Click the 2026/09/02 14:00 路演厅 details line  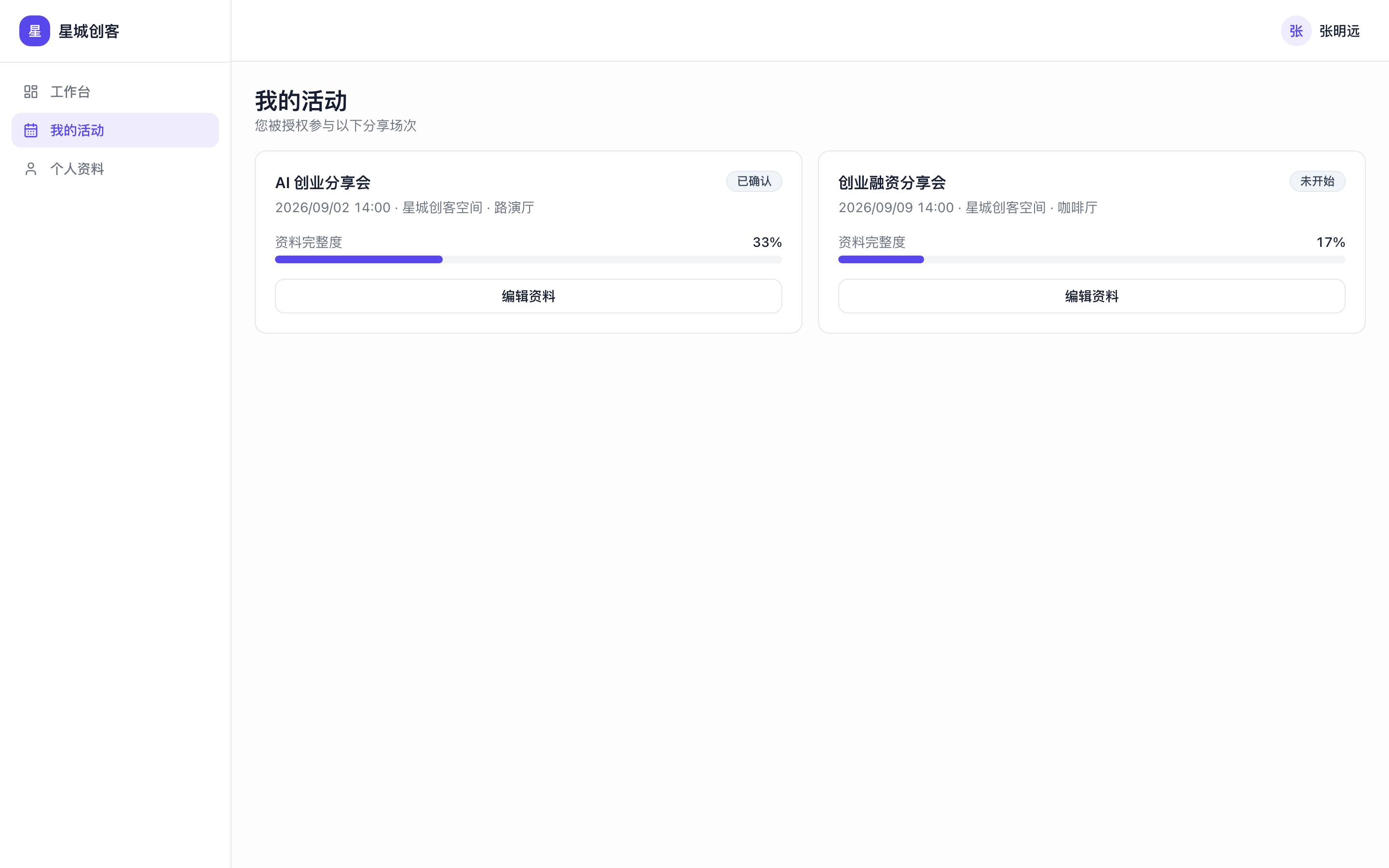click(x=405, y=208)
